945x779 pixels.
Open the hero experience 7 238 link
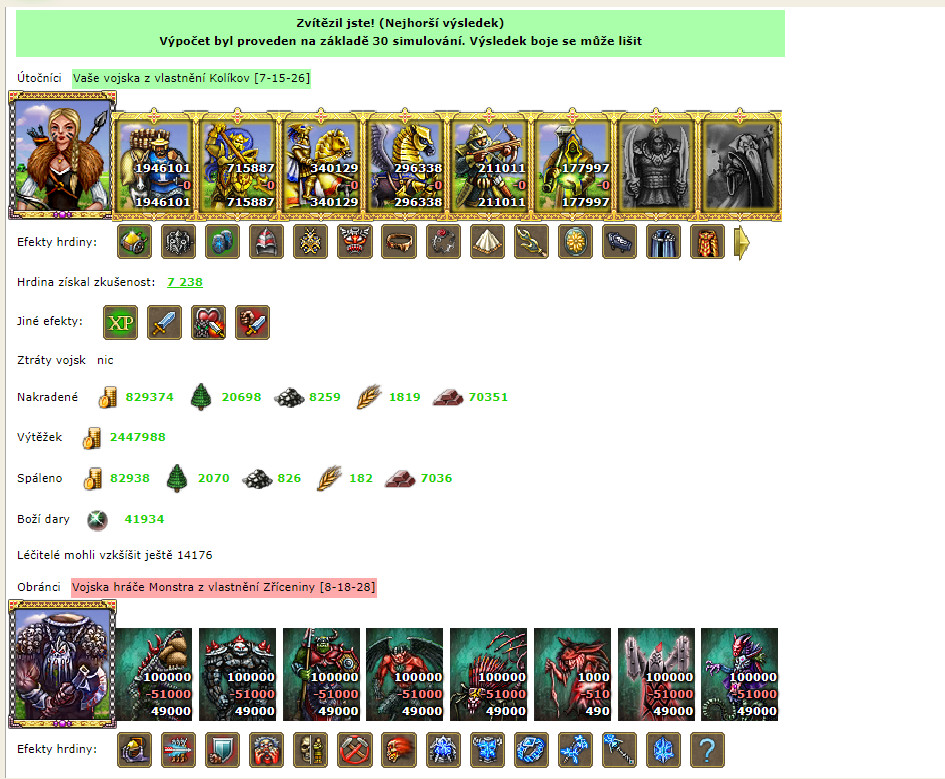185,282
